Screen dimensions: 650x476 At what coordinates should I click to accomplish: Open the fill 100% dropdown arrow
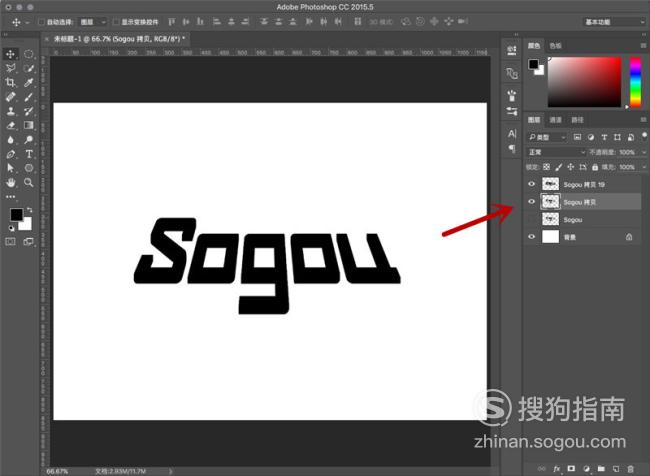pos(643,167)
